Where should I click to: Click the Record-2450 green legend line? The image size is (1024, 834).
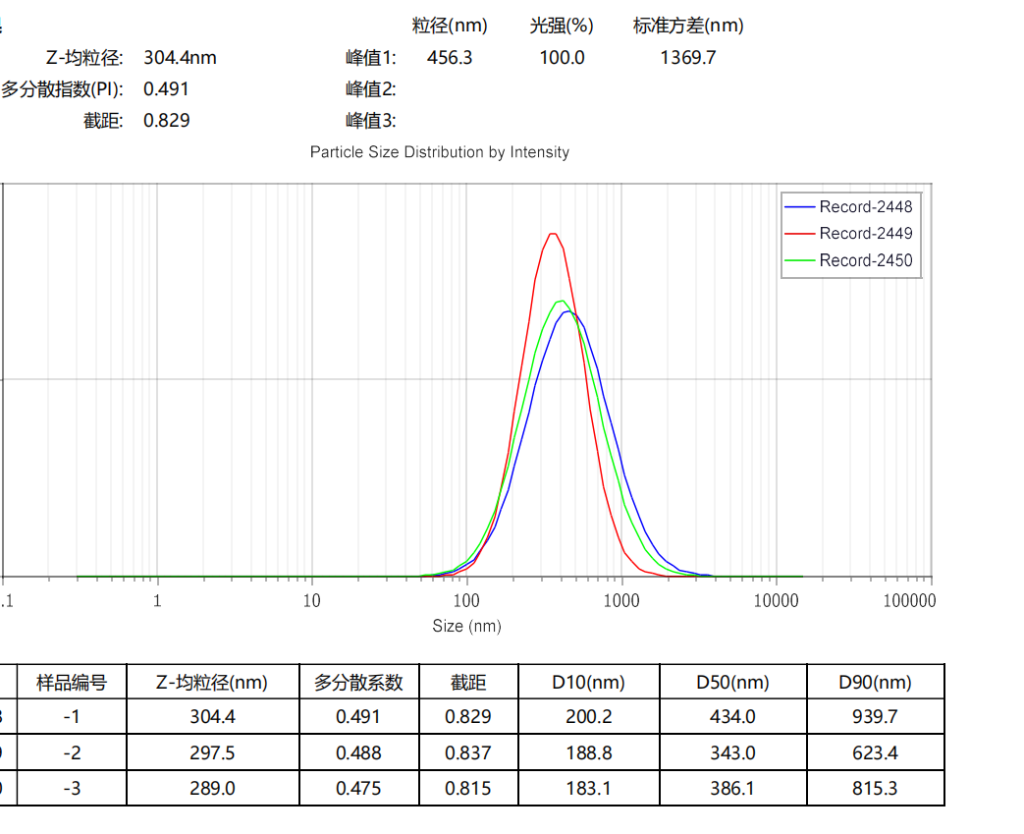coord(799,261)
